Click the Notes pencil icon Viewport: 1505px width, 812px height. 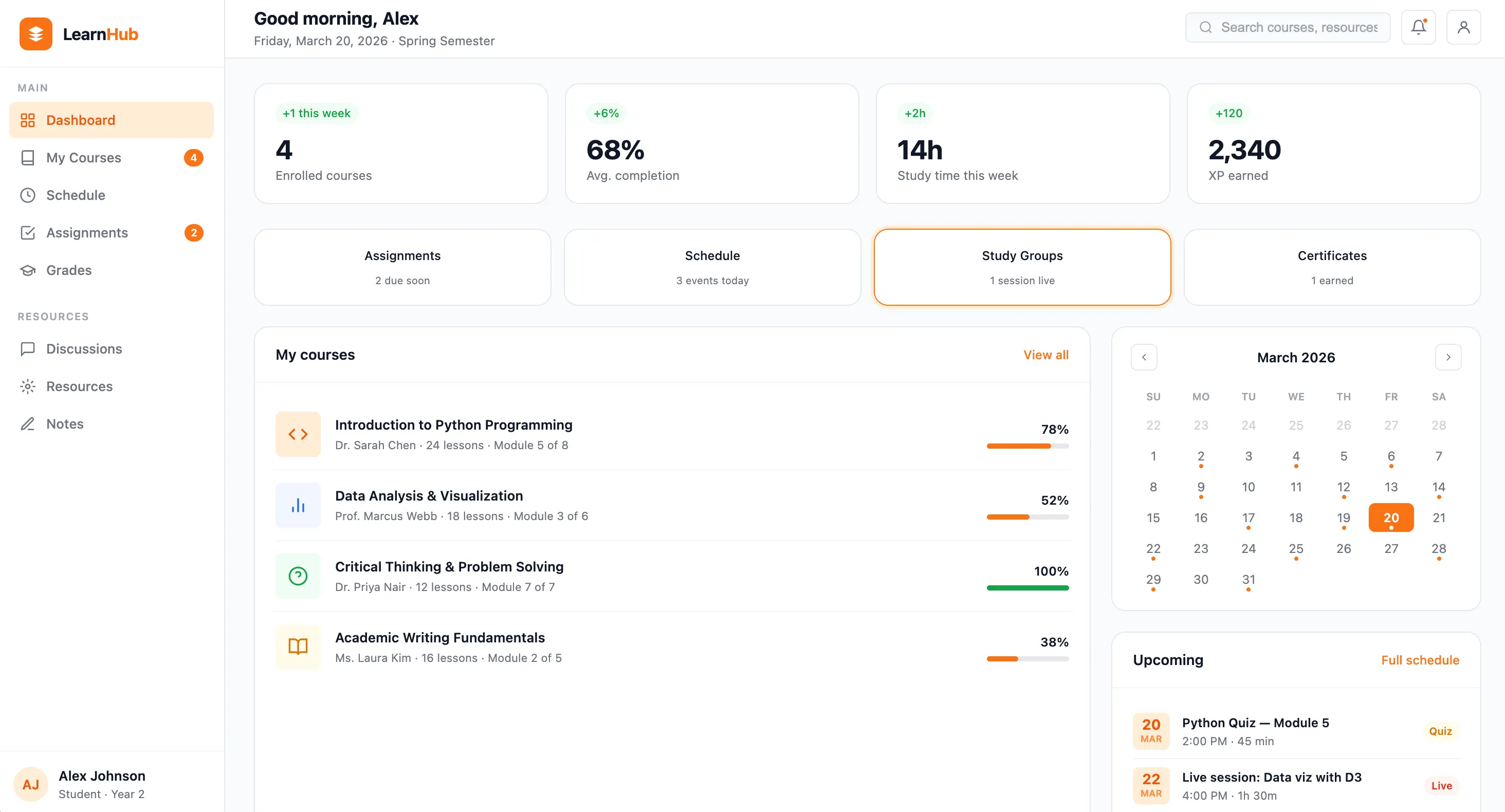[x=27, y=423]
